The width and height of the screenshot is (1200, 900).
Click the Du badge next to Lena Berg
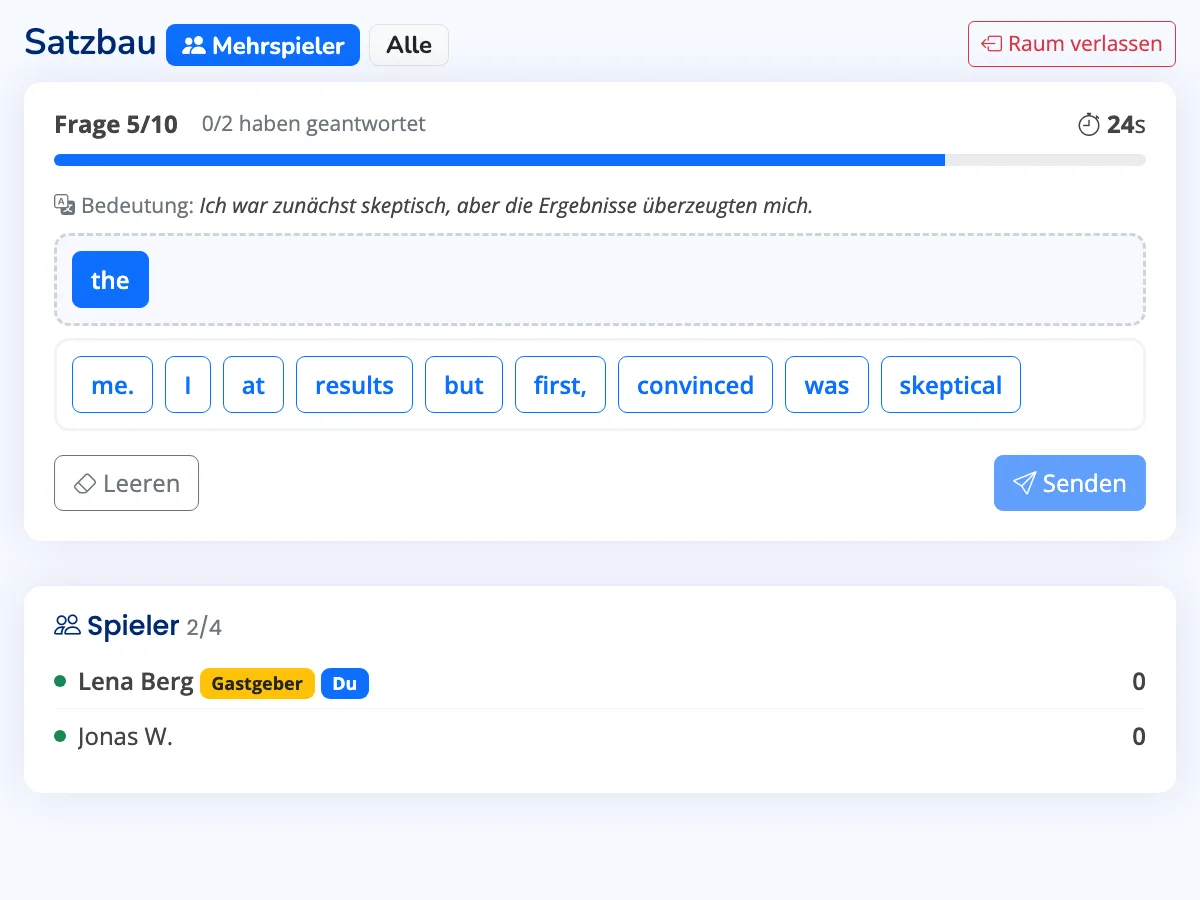(345, 684)
